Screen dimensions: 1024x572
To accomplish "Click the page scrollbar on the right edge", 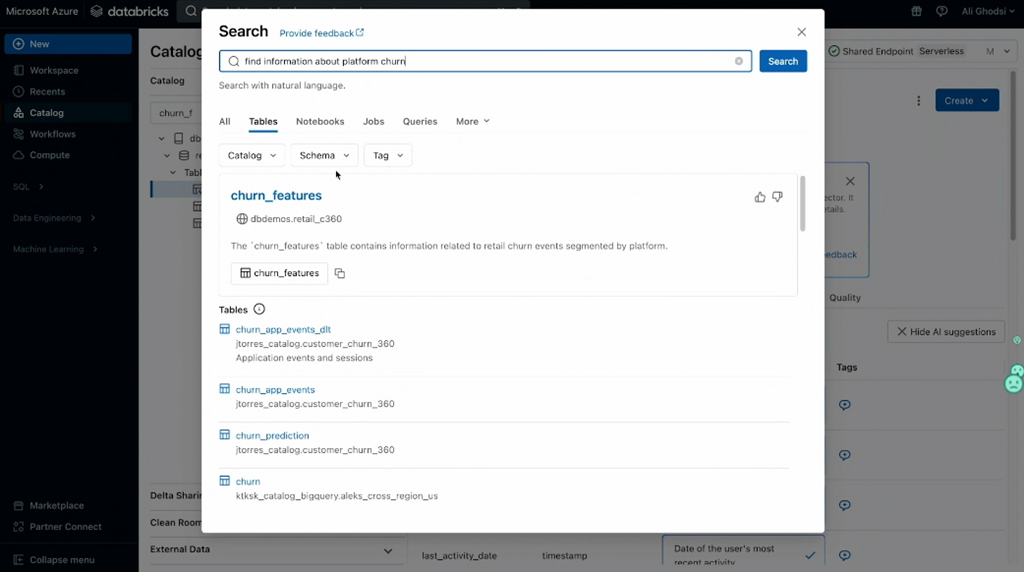I will tap(1013, 157).
